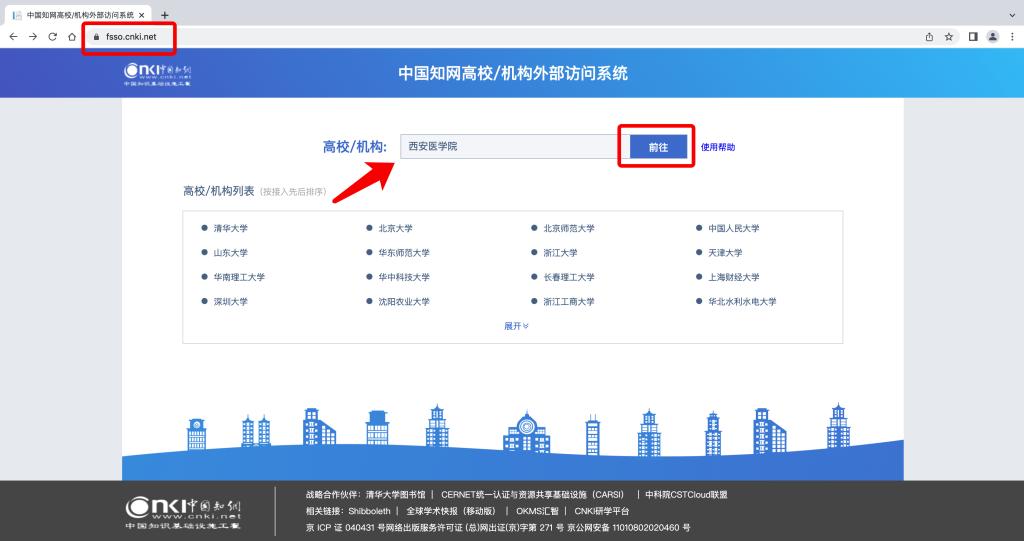The image size is (1024, 541).
Task: Select 沈阳农业大学 from the list
Action: pos(404,302)
